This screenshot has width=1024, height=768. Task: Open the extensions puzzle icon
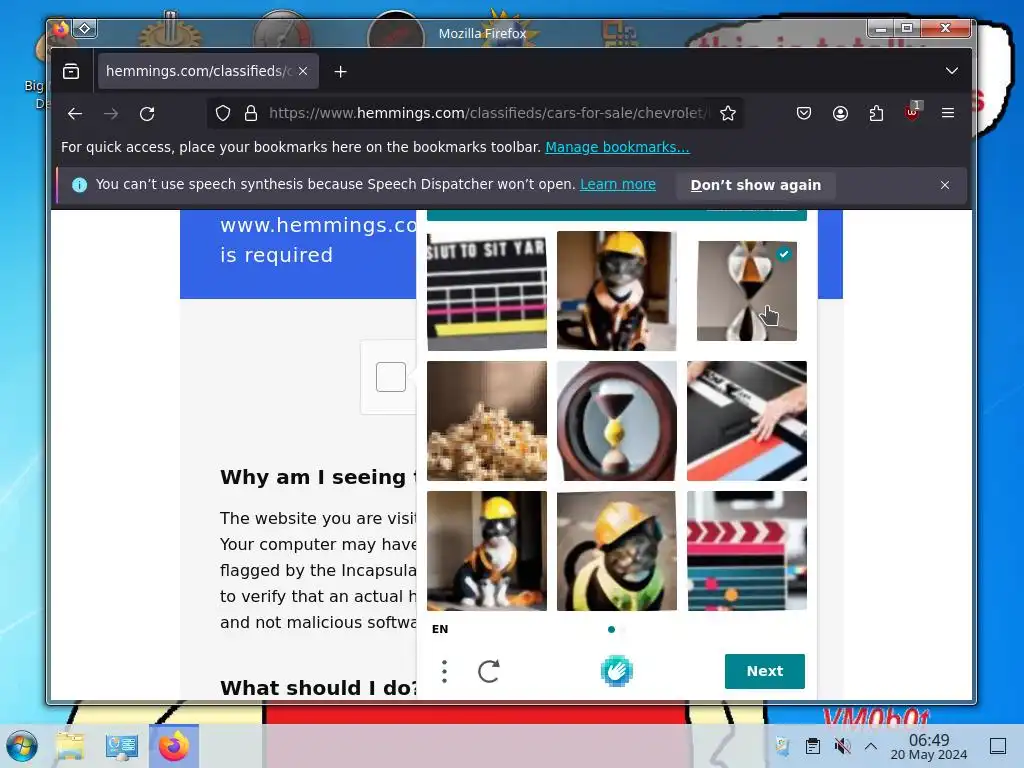(x=876, y=114)
